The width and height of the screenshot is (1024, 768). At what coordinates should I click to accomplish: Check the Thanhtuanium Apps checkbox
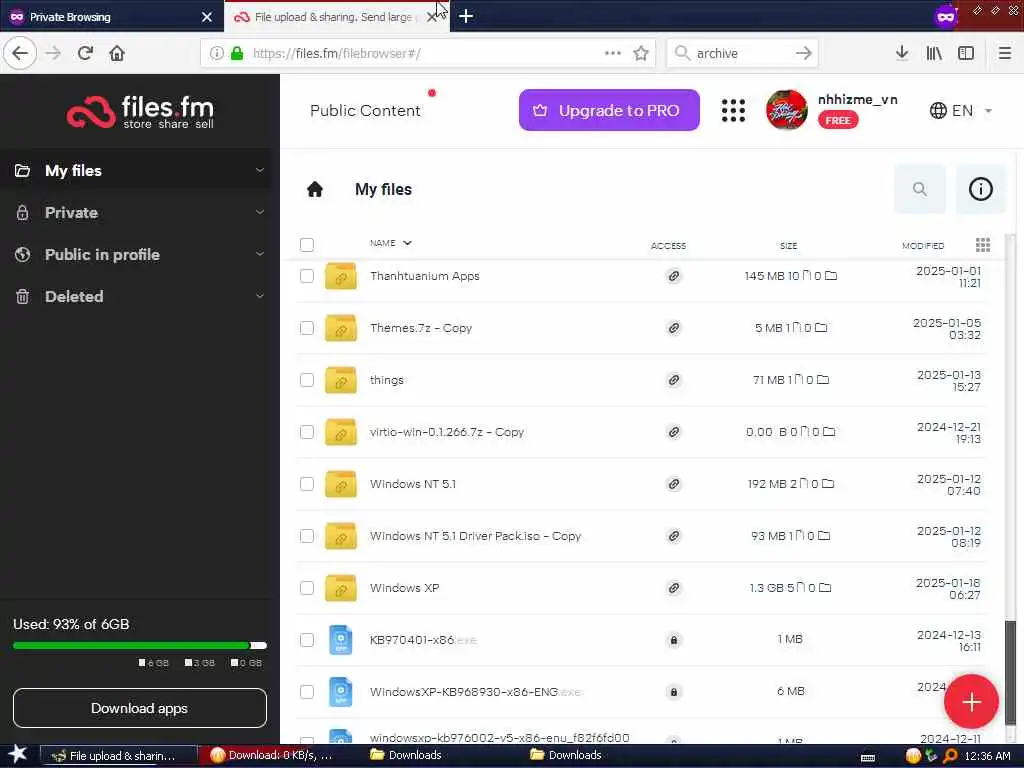307,276
